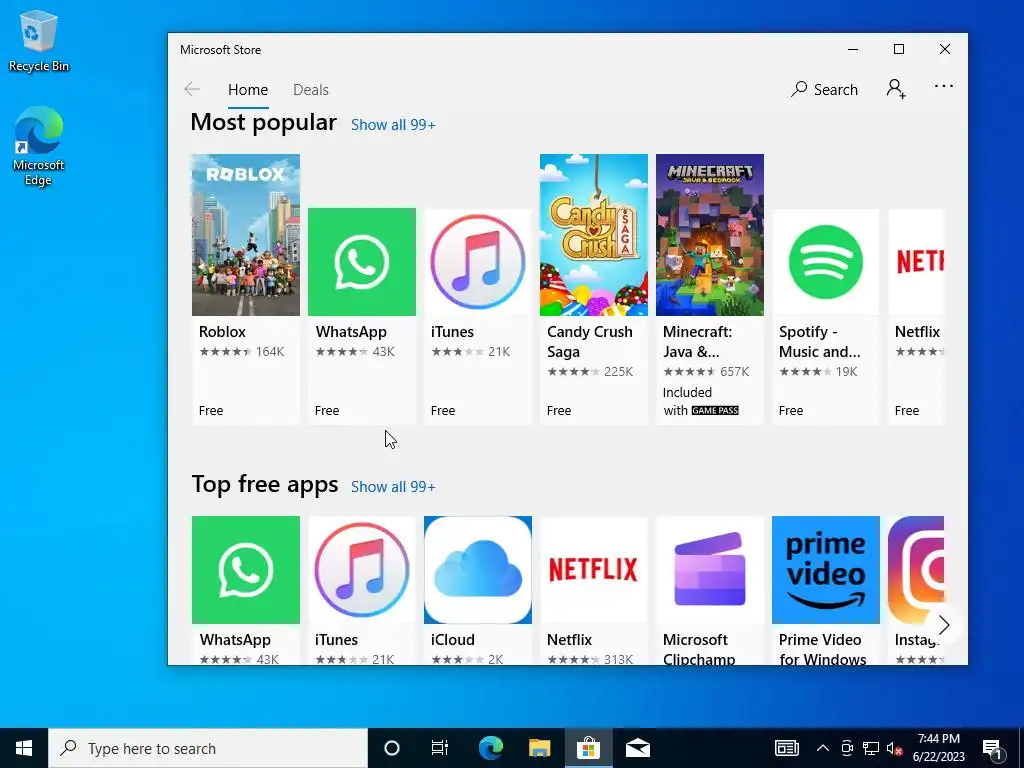Click Candy Crush Saga 225K rating

(590, 372)
